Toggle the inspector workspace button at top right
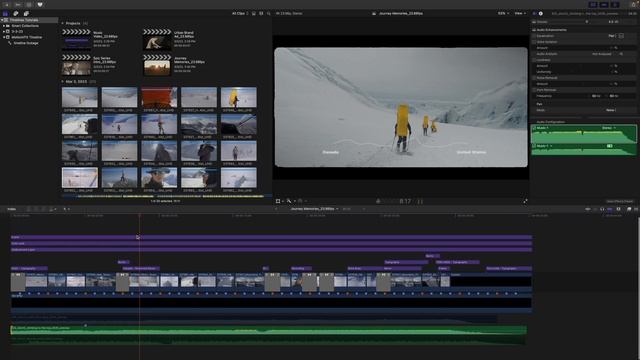 pos(615,4)
